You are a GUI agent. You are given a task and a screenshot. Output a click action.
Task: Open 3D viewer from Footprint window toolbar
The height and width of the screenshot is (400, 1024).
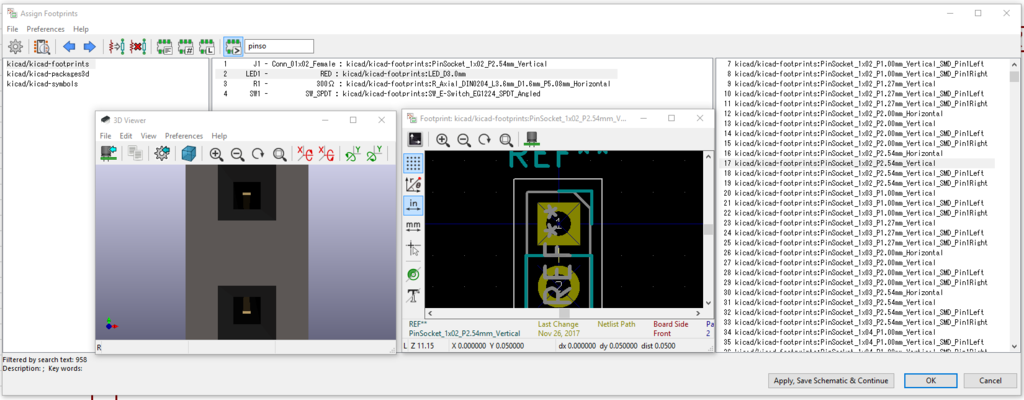[x=532, y=139]
